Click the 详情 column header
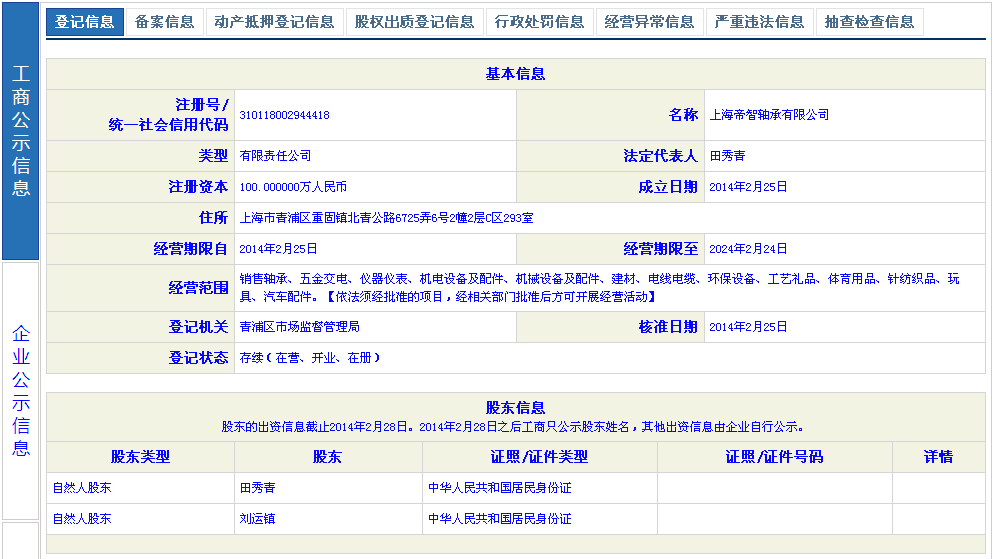This screenshot has width=993, height=559. coord(938,457)
